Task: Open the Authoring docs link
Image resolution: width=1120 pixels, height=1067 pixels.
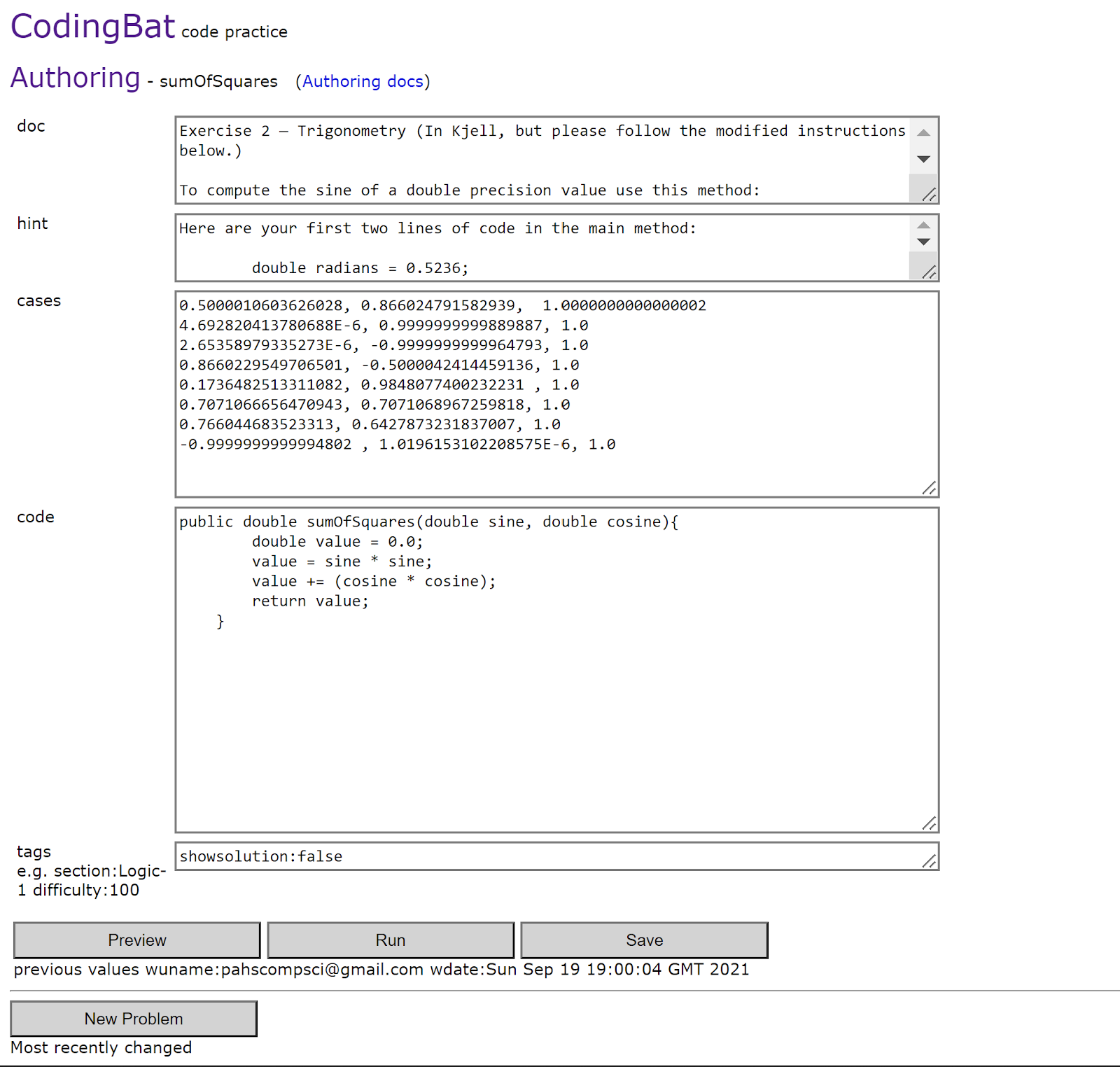Action: click(363, 81)
